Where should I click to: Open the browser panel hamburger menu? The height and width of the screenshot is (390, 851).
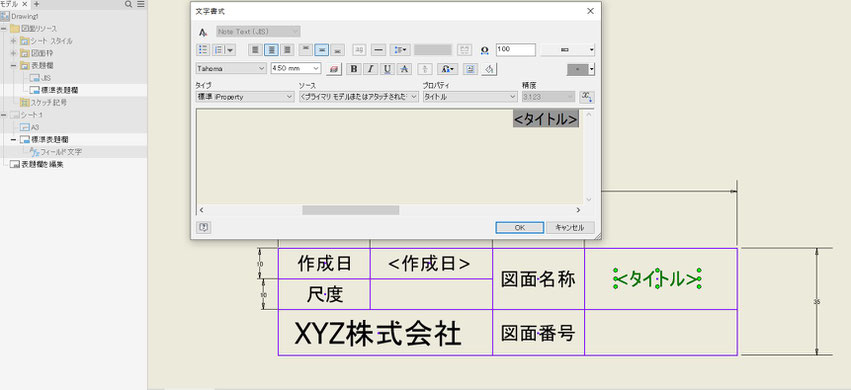coord(141,4)
